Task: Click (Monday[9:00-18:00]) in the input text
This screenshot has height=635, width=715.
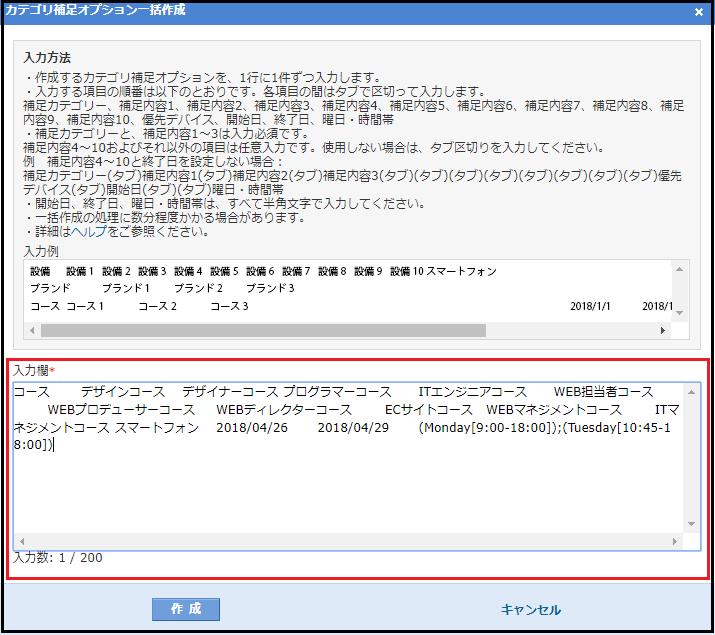Action: pos(486,428)
